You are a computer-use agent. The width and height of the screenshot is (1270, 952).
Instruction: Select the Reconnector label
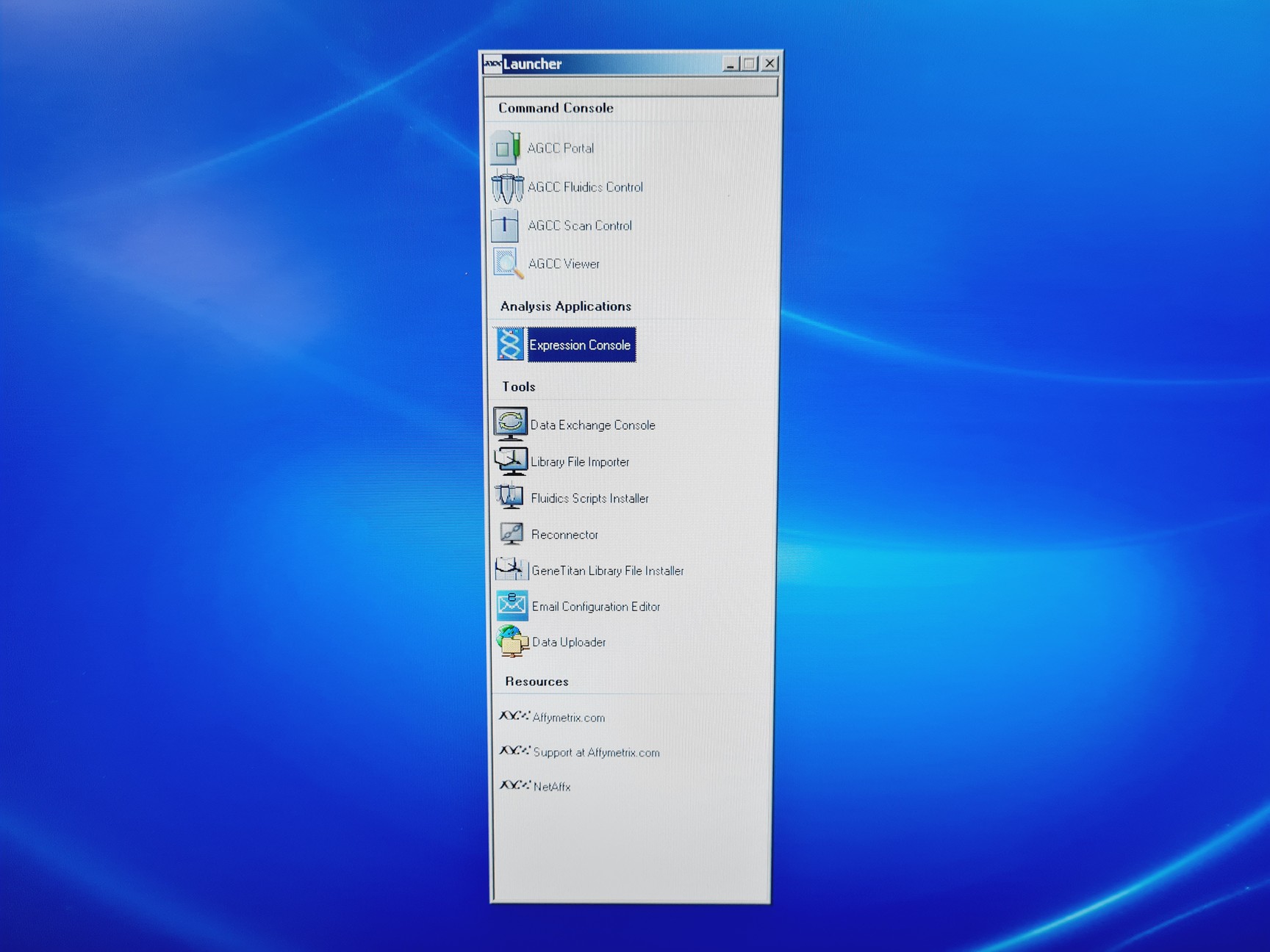(x=564, y=535)
